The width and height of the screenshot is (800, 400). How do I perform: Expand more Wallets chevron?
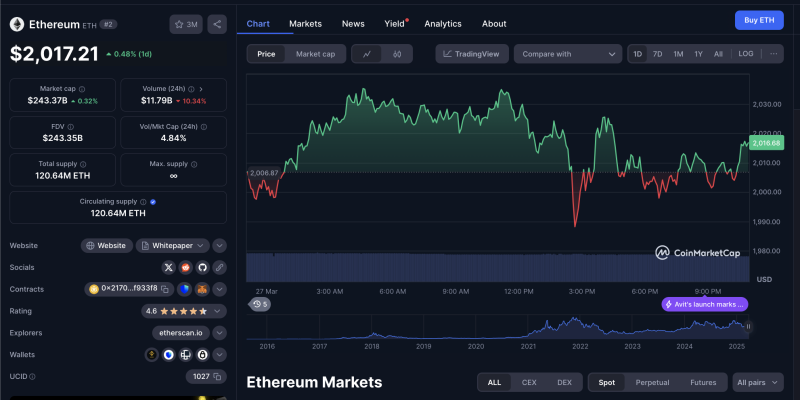219,355
